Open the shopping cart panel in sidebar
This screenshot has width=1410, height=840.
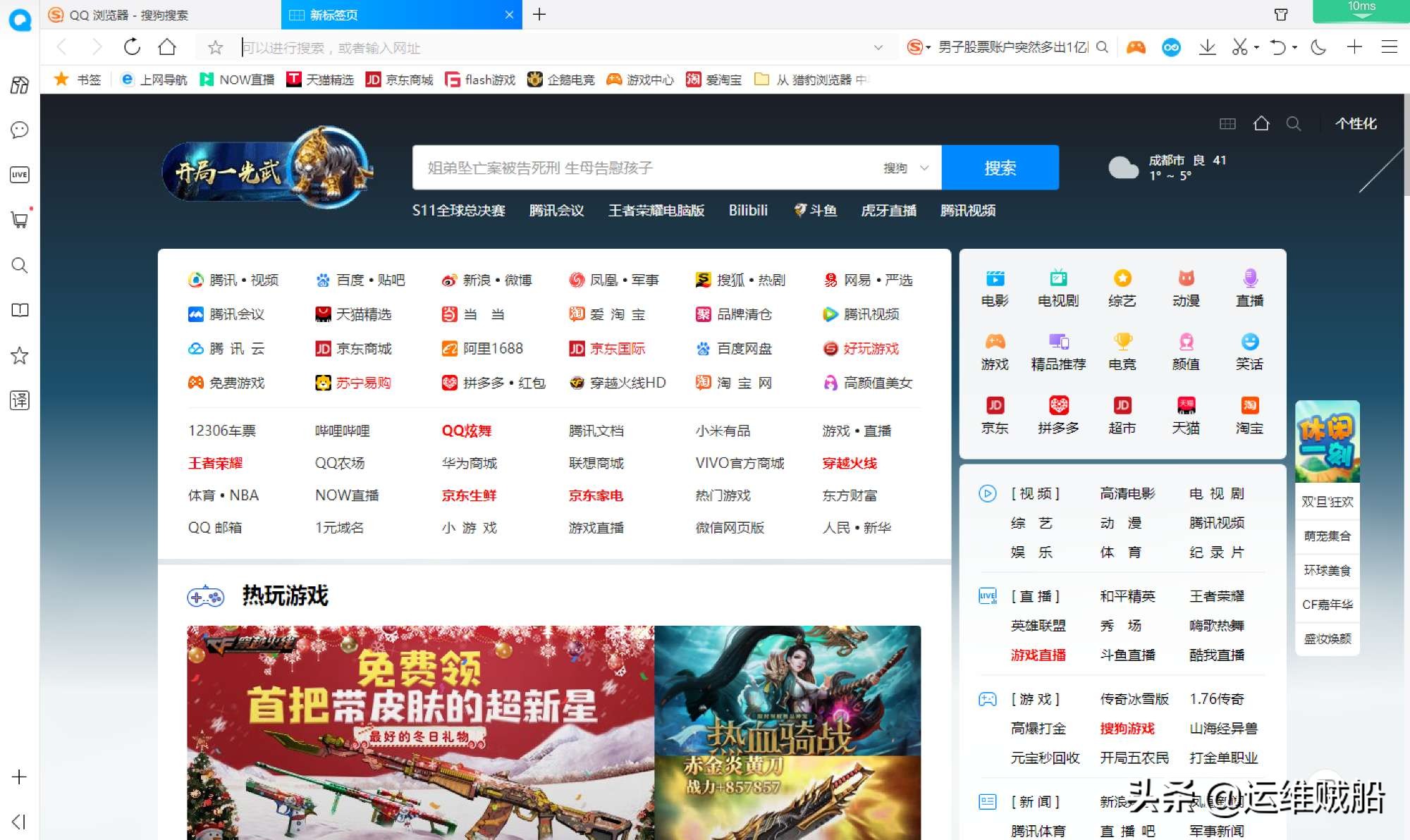pyautogui.click(x=19, y=220)
